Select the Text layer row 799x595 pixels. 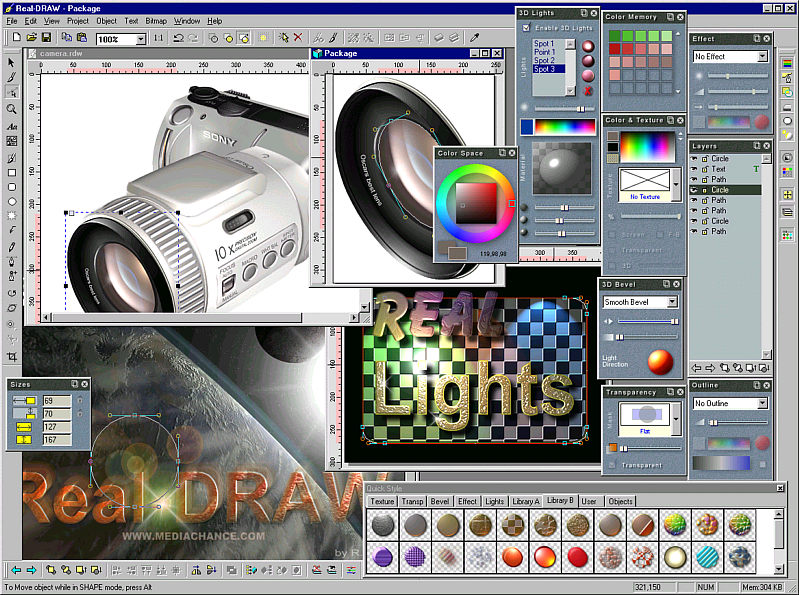(725, 169)
